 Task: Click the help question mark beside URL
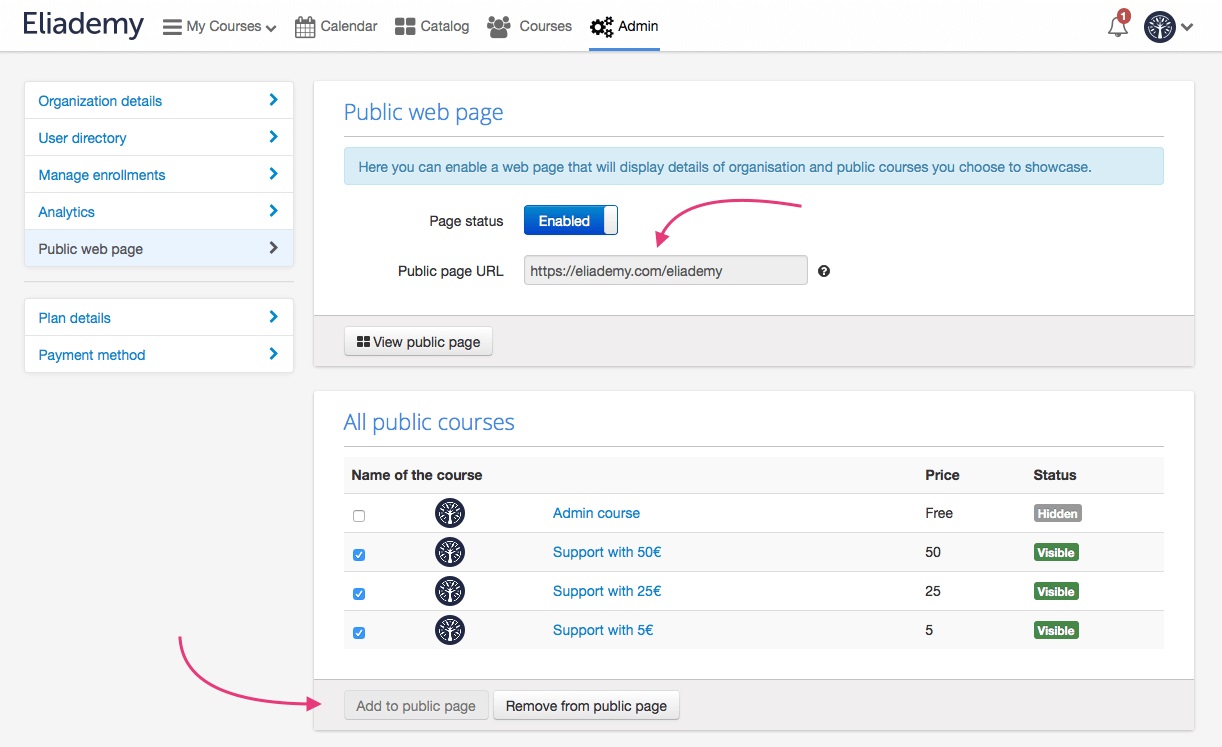[824, 271]
